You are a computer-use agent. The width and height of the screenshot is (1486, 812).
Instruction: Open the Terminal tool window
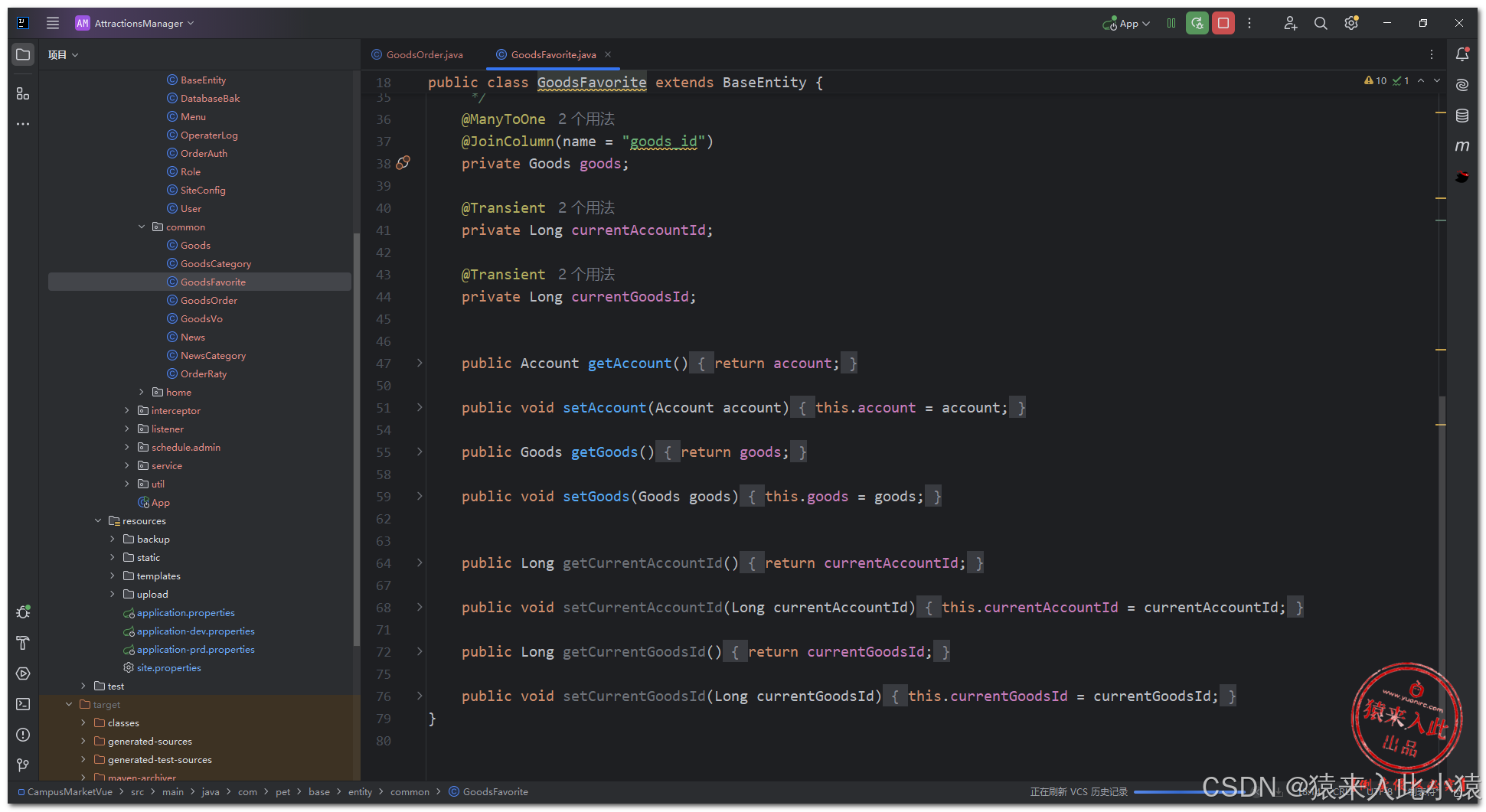(x=23, y=704)
